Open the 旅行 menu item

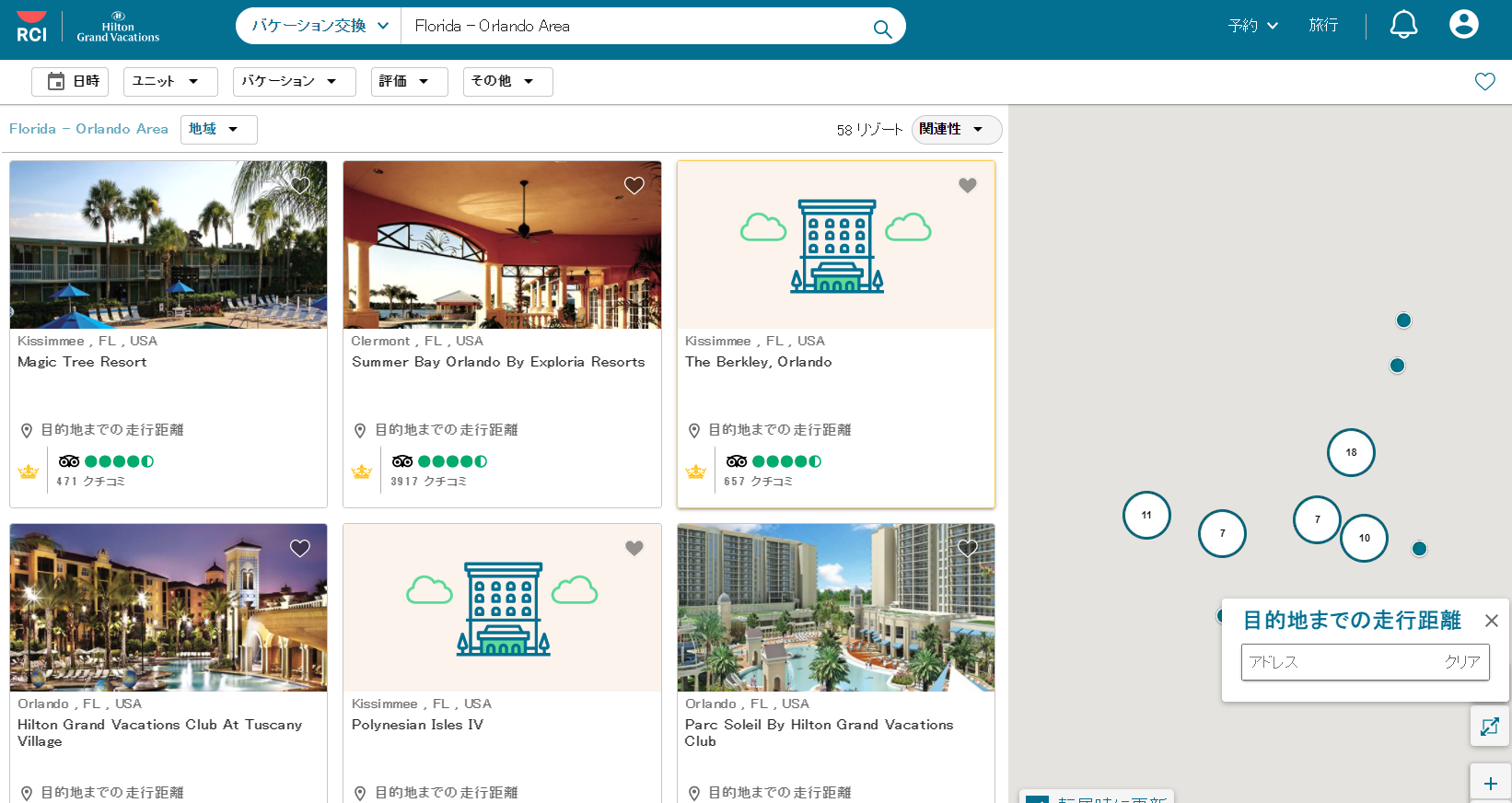(1323, 25)
